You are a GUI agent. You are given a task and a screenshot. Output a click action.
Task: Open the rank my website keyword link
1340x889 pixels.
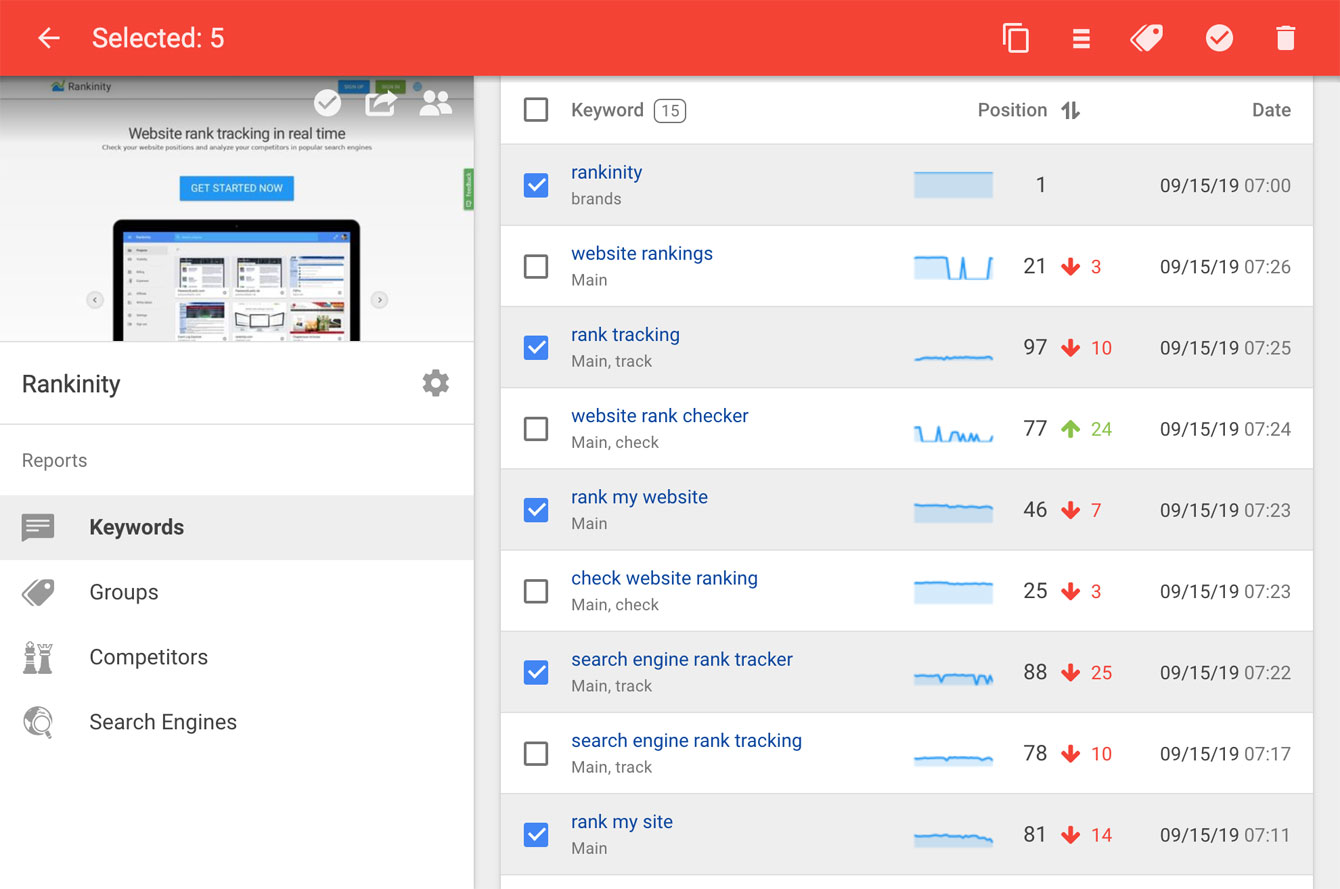639,497
